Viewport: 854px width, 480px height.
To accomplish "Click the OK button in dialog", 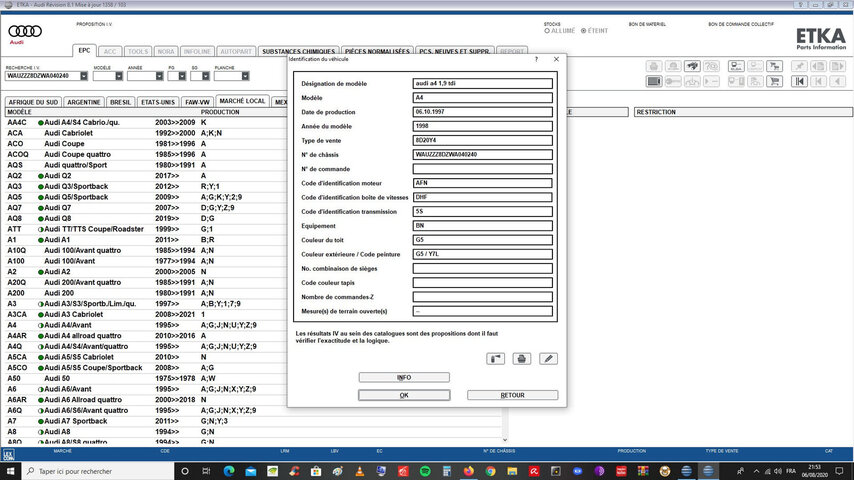I will pos(404,395).
